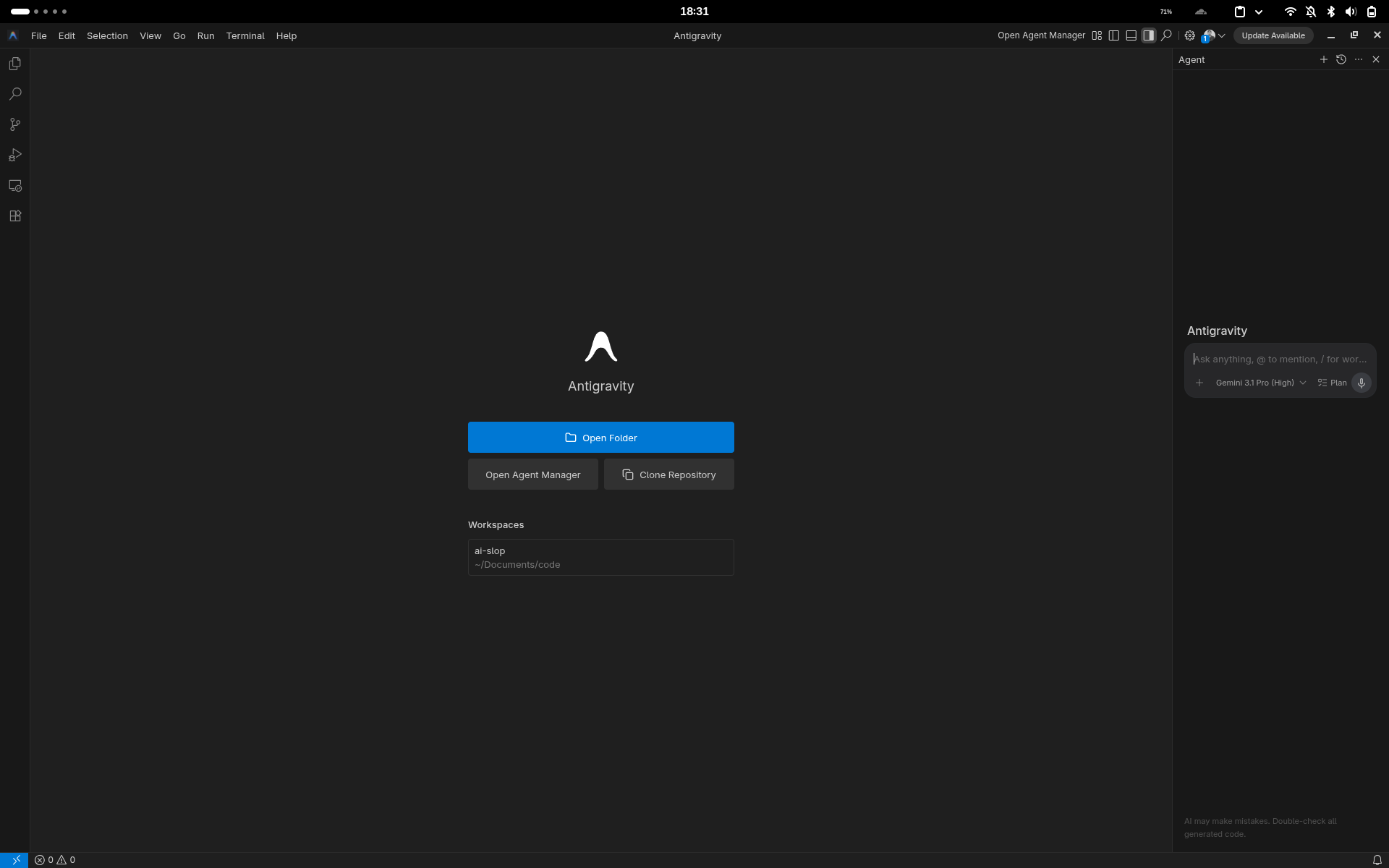Open the Extensions view

point(14,216)
